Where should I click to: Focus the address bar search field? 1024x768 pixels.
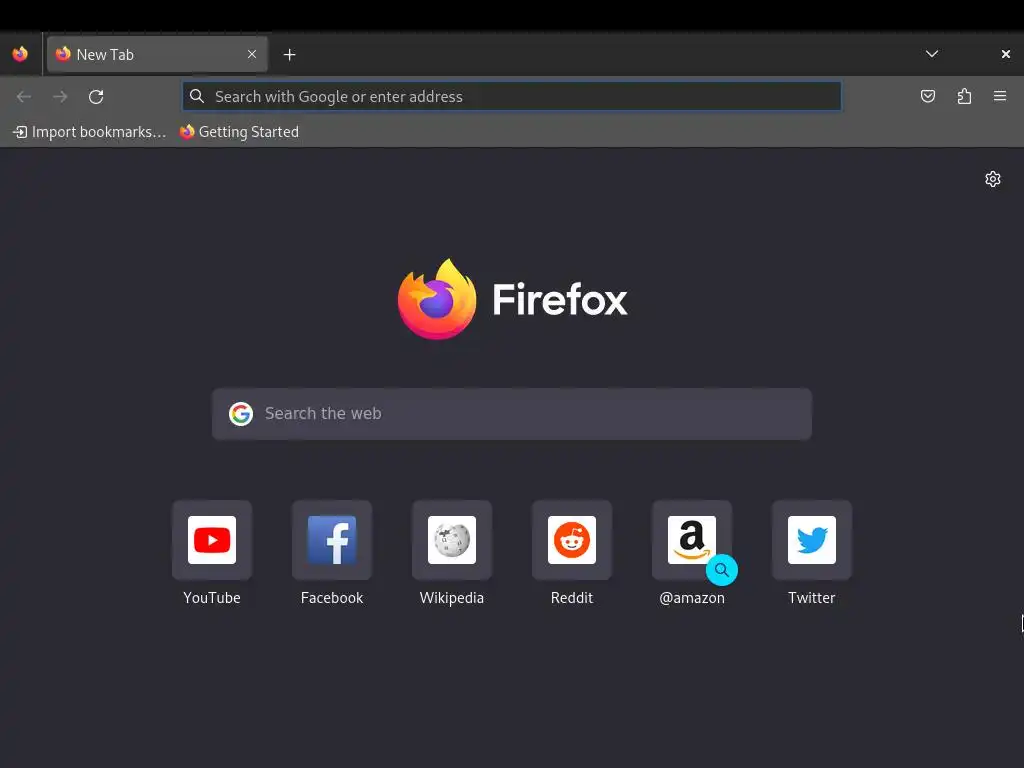pos(512,96)
